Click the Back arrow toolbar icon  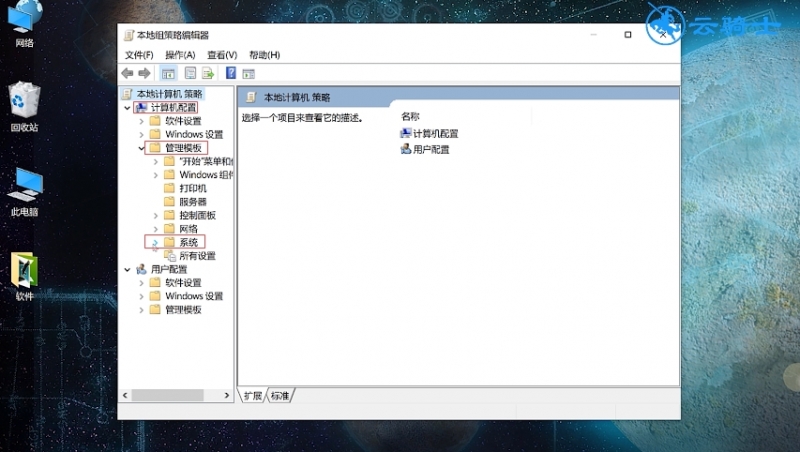128,73
